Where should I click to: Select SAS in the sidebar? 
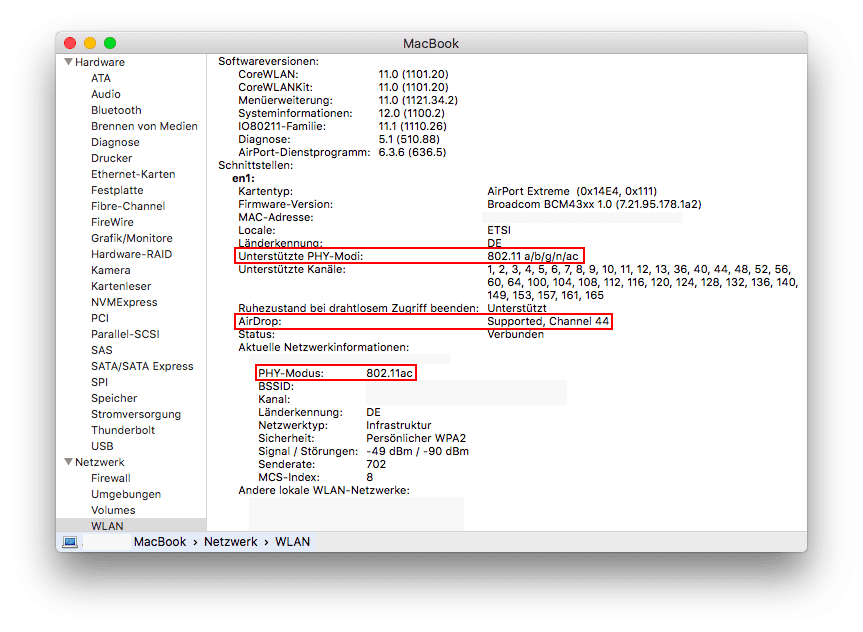coord(101,350)
